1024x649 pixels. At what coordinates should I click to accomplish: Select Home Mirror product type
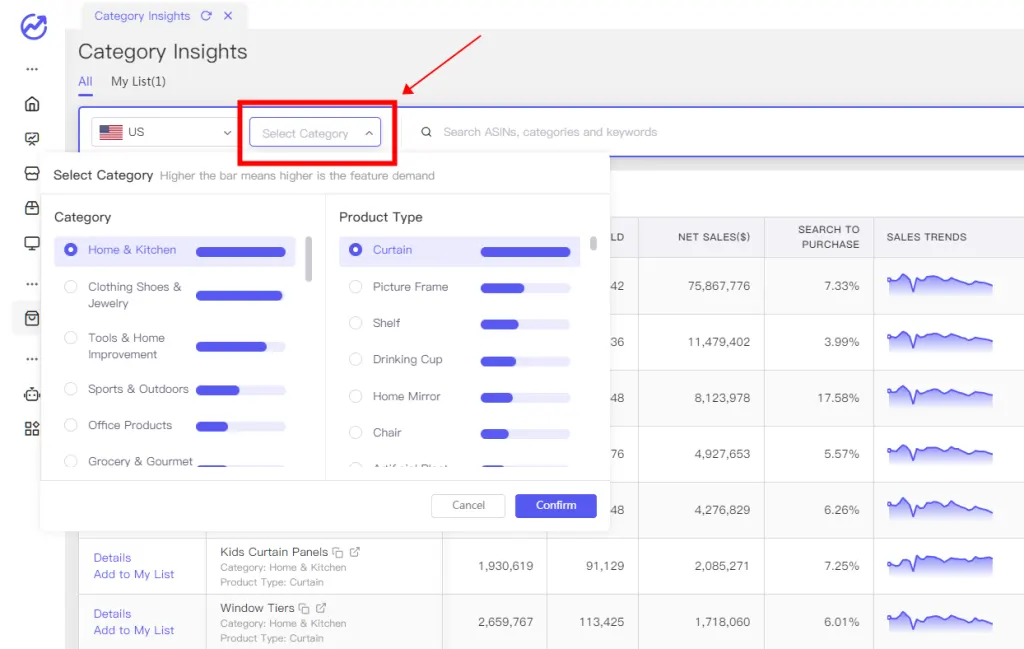(355, 396)
